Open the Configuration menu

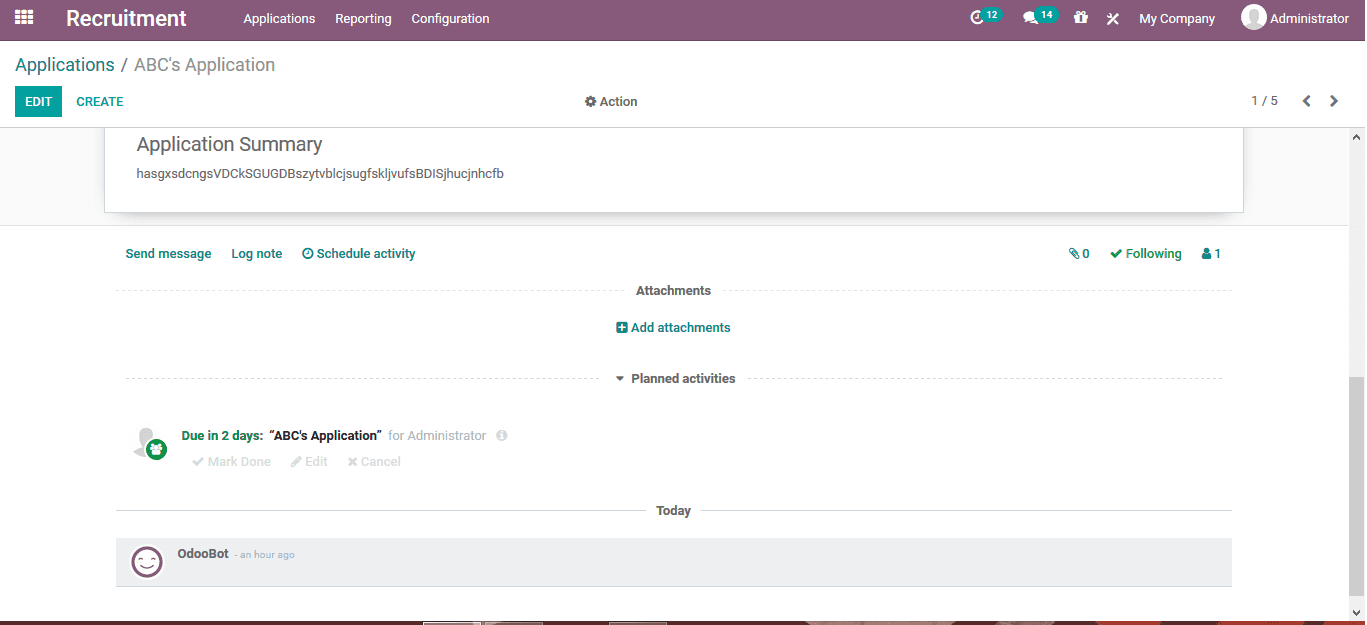(449, 18)
